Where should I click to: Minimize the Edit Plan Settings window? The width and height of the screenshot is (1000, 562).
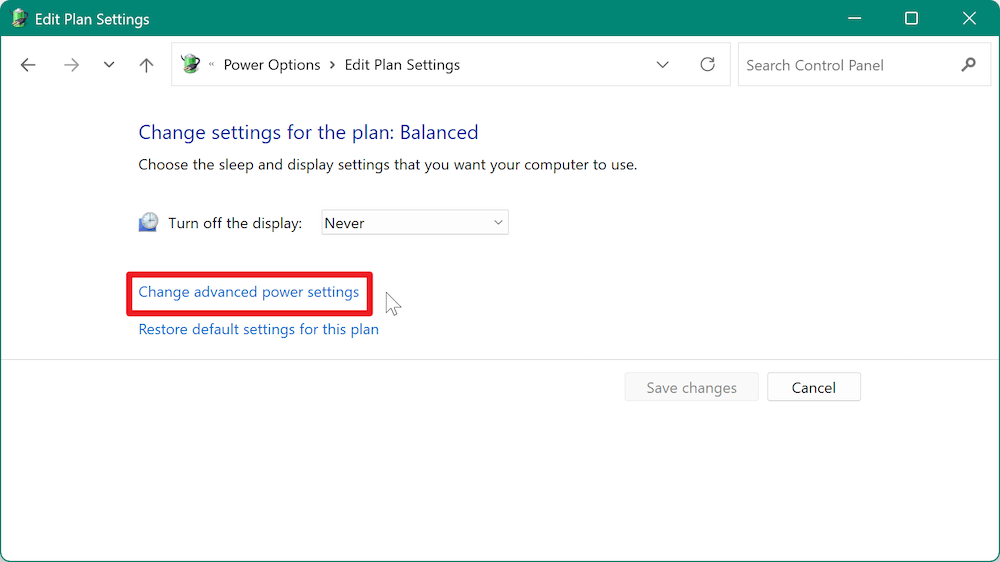855,18
